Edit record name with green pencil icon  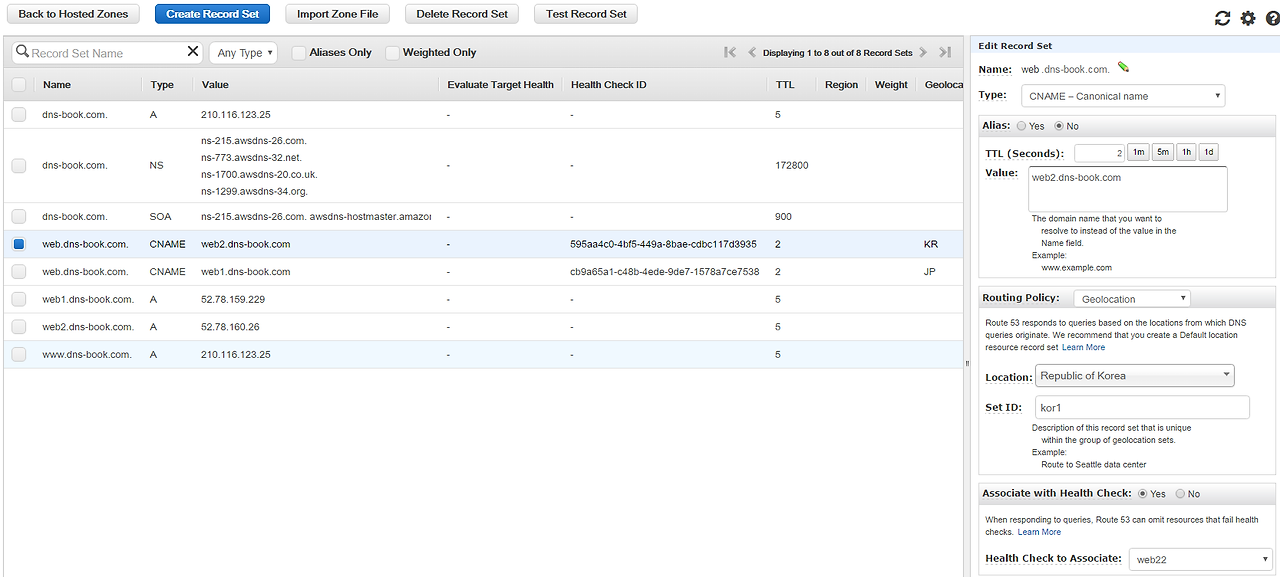tap(1124, 68)
